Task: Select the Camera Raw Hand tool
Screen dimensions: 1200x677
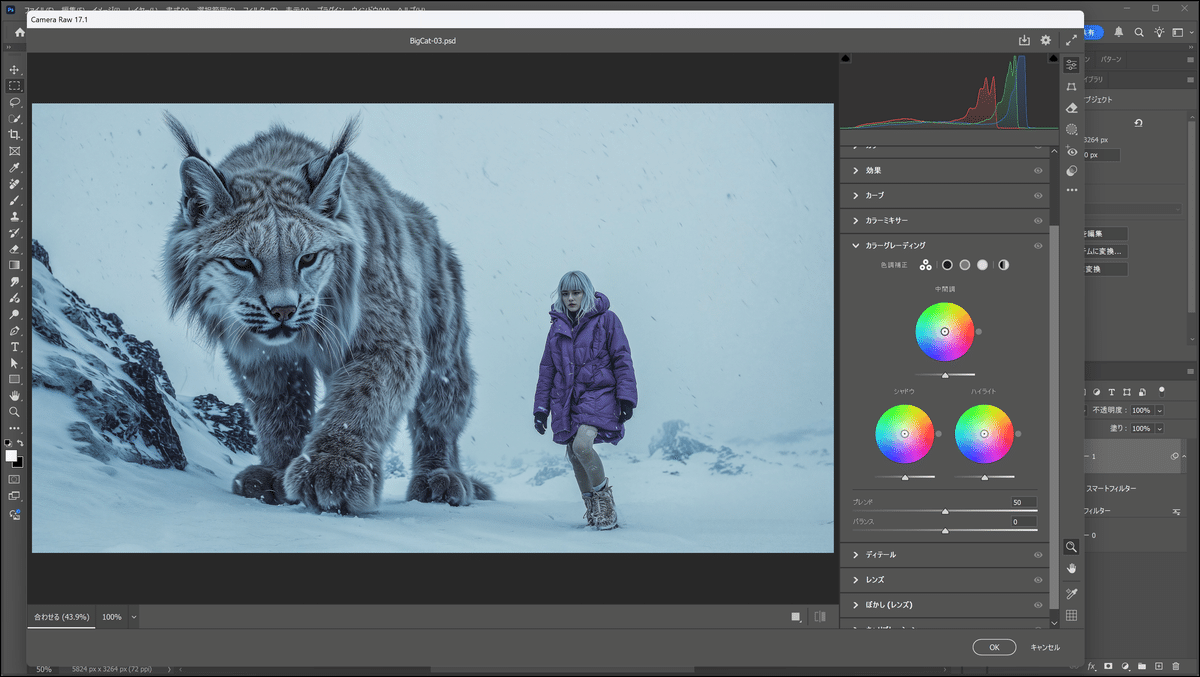Action: point(1071,569)
